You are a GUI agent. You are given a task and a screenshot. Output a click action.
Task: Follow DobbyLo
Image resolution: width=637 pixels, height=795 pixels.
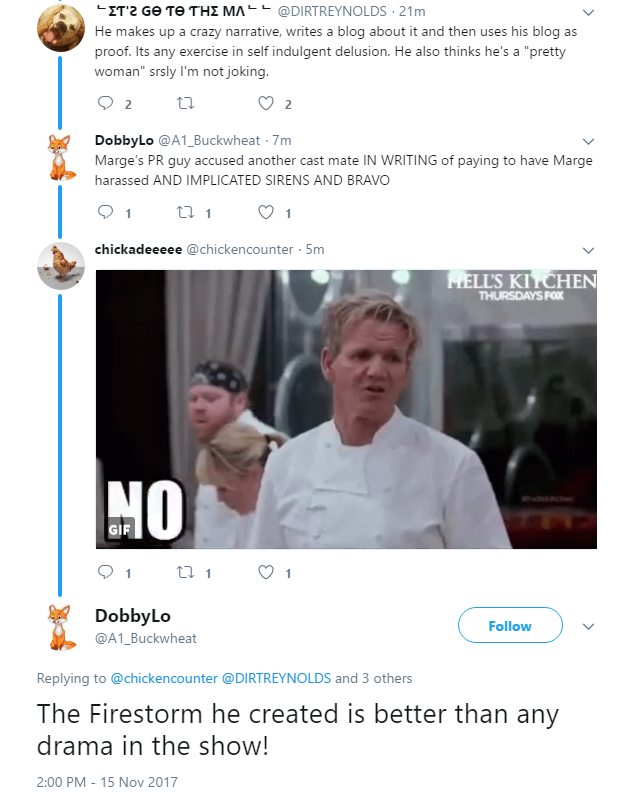pos(510,626)
